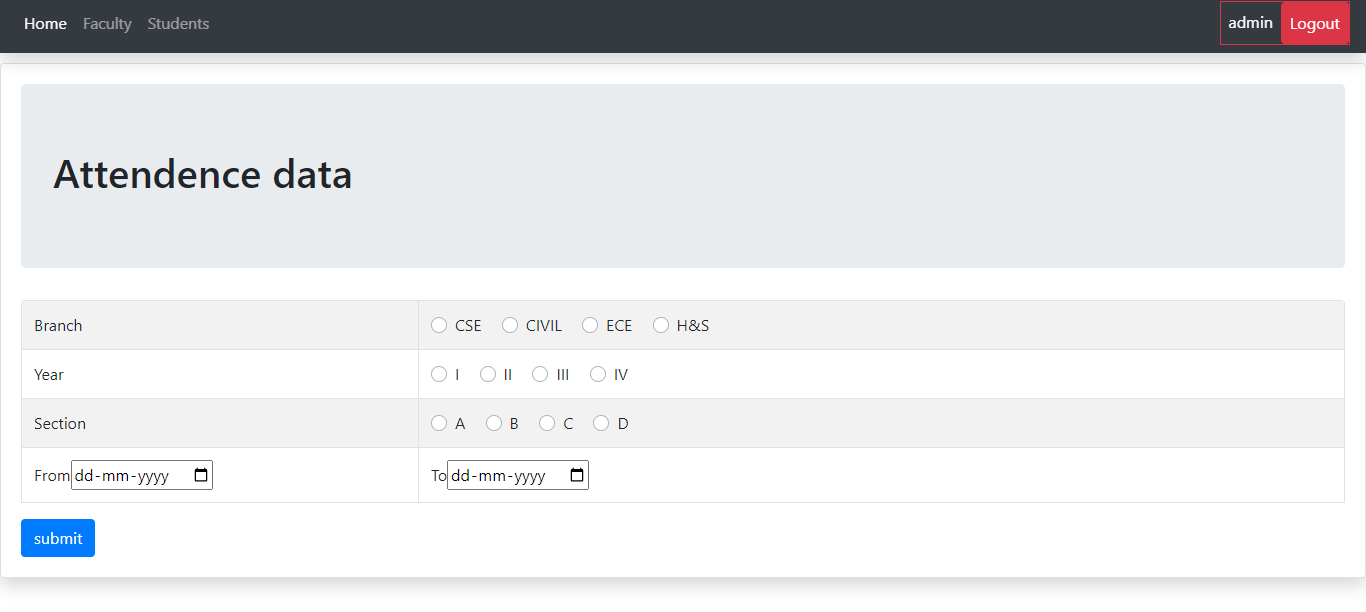Select year III
The image size is (1366, 612).
pos(539,374)
